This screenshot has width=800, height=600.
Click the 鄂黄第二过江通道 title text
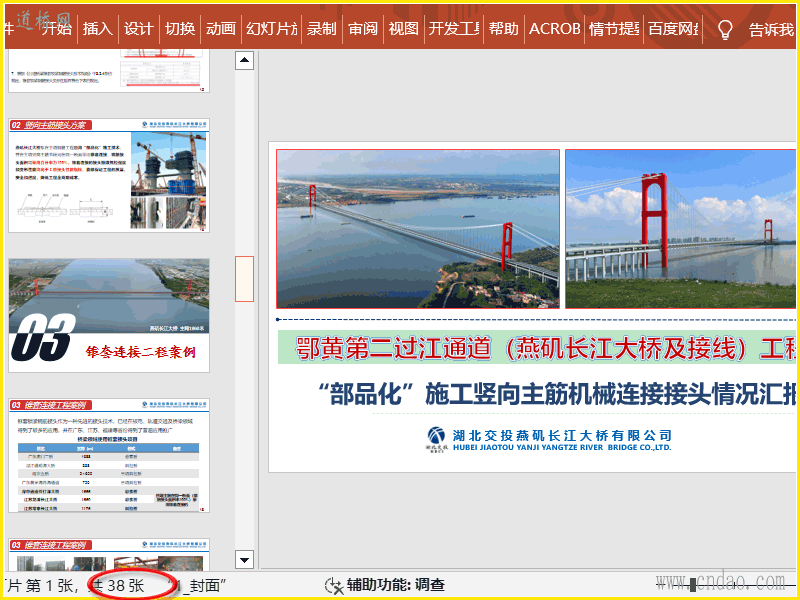click(545, 348)
